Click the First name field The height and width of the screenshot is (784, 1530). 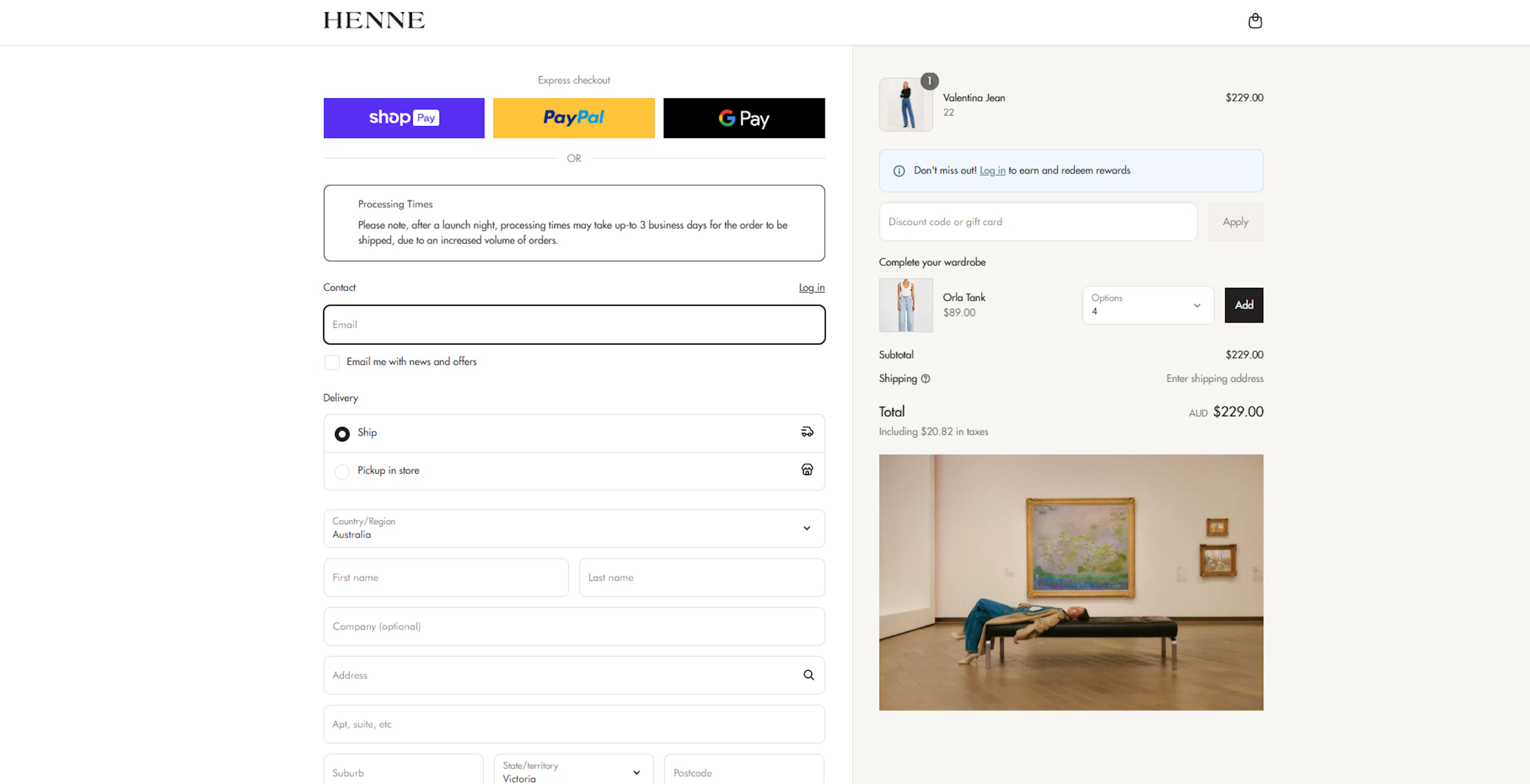[445, 577]
